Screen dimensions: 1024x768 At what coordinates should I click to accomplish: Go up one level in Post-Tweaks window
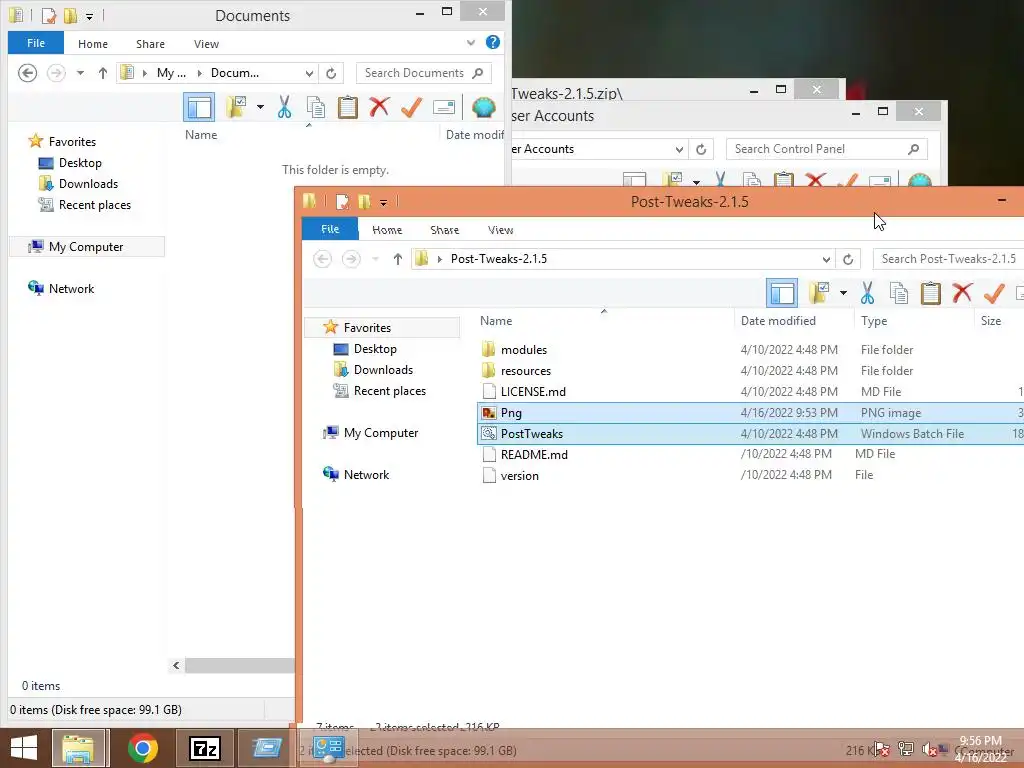point(398,259)
